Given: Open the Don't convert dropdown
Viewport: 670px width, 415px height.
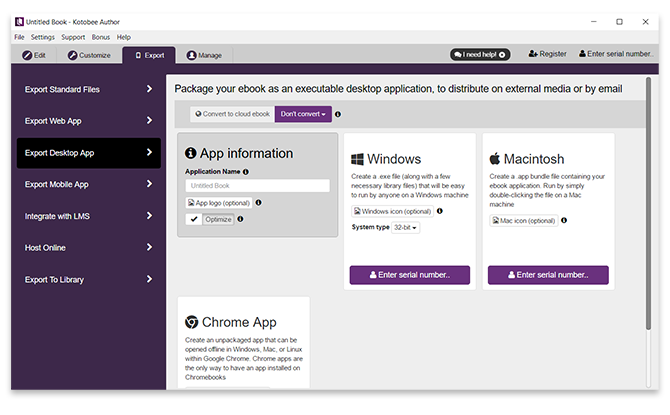Looking at the screenshot, I should point(303,114).
